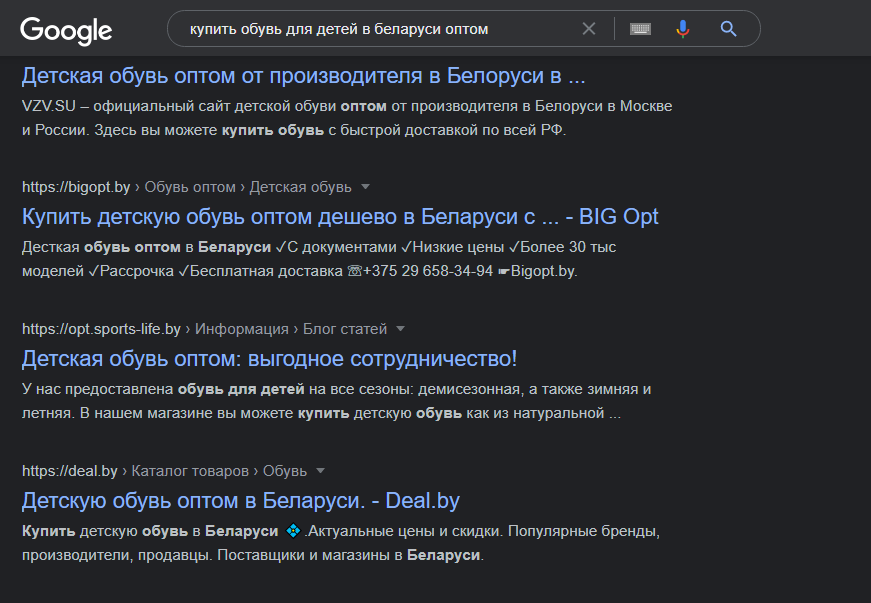This screenshot has height=603, width=871.
Task: Clear the search query with X icon
Action: (589, 28)
